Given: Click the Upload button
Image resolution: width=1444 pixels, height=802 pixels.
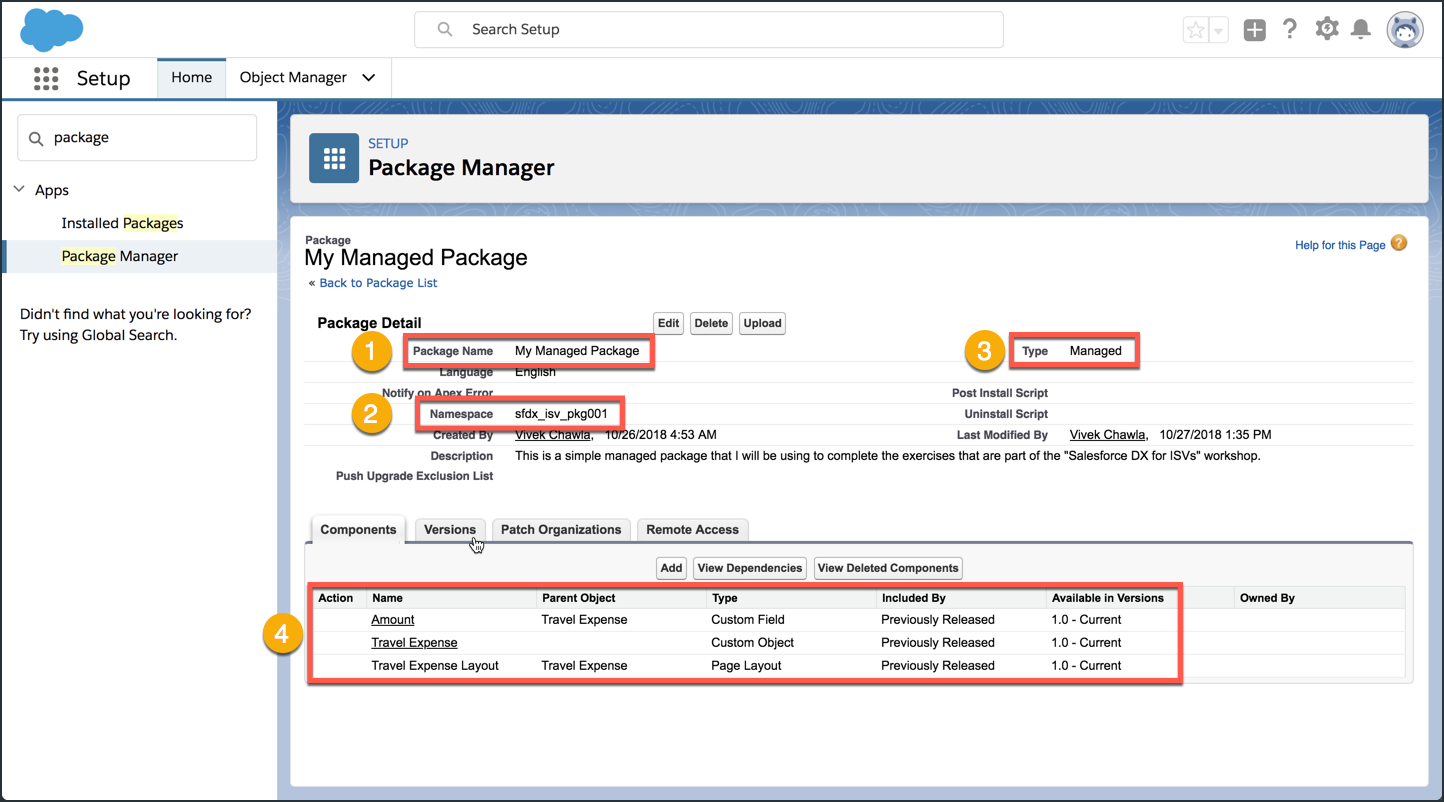Looking at the screenshot, I should (x=762, y=323).
